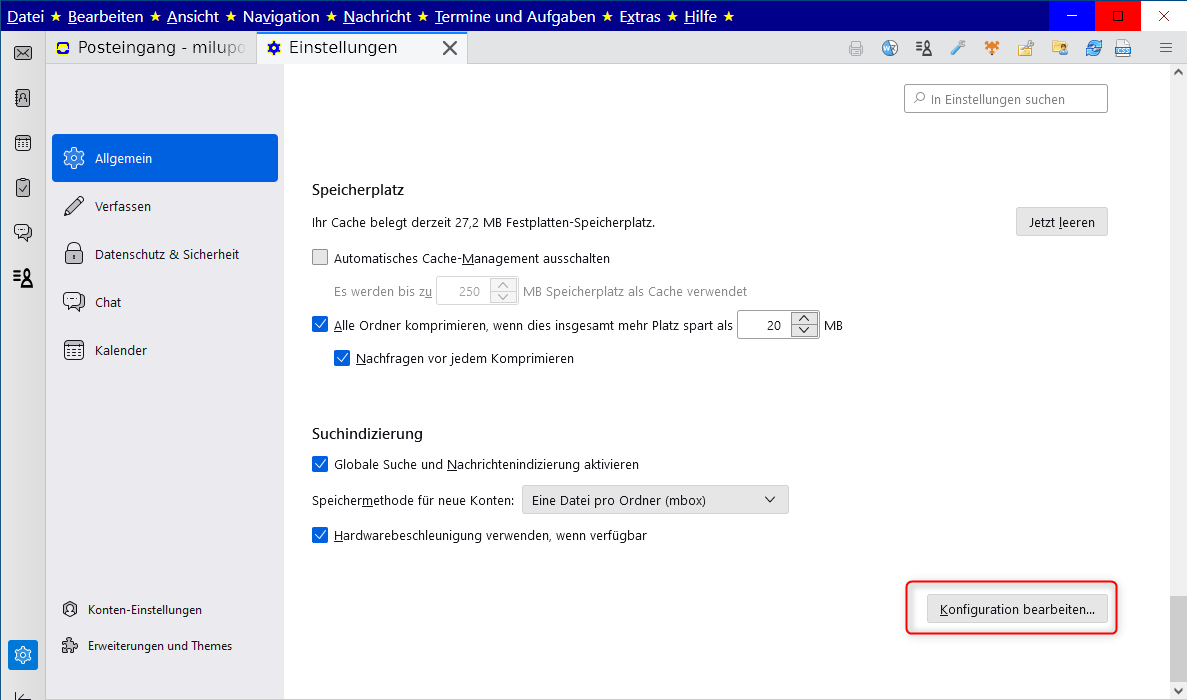Click the settings gear at sidebar bottom
Screen dimensions: 1187x700
click(x=23, y=655)
